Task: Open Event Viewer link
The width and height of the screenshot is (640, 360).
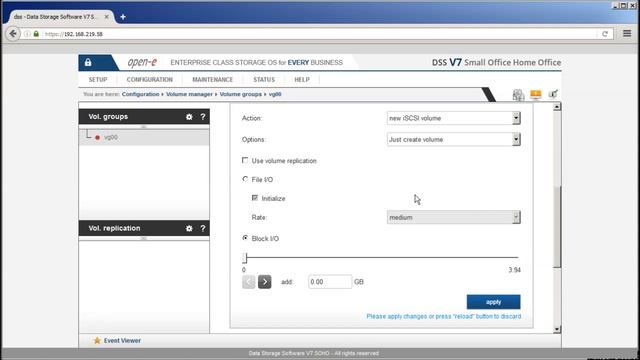Action: pos(122,340)
